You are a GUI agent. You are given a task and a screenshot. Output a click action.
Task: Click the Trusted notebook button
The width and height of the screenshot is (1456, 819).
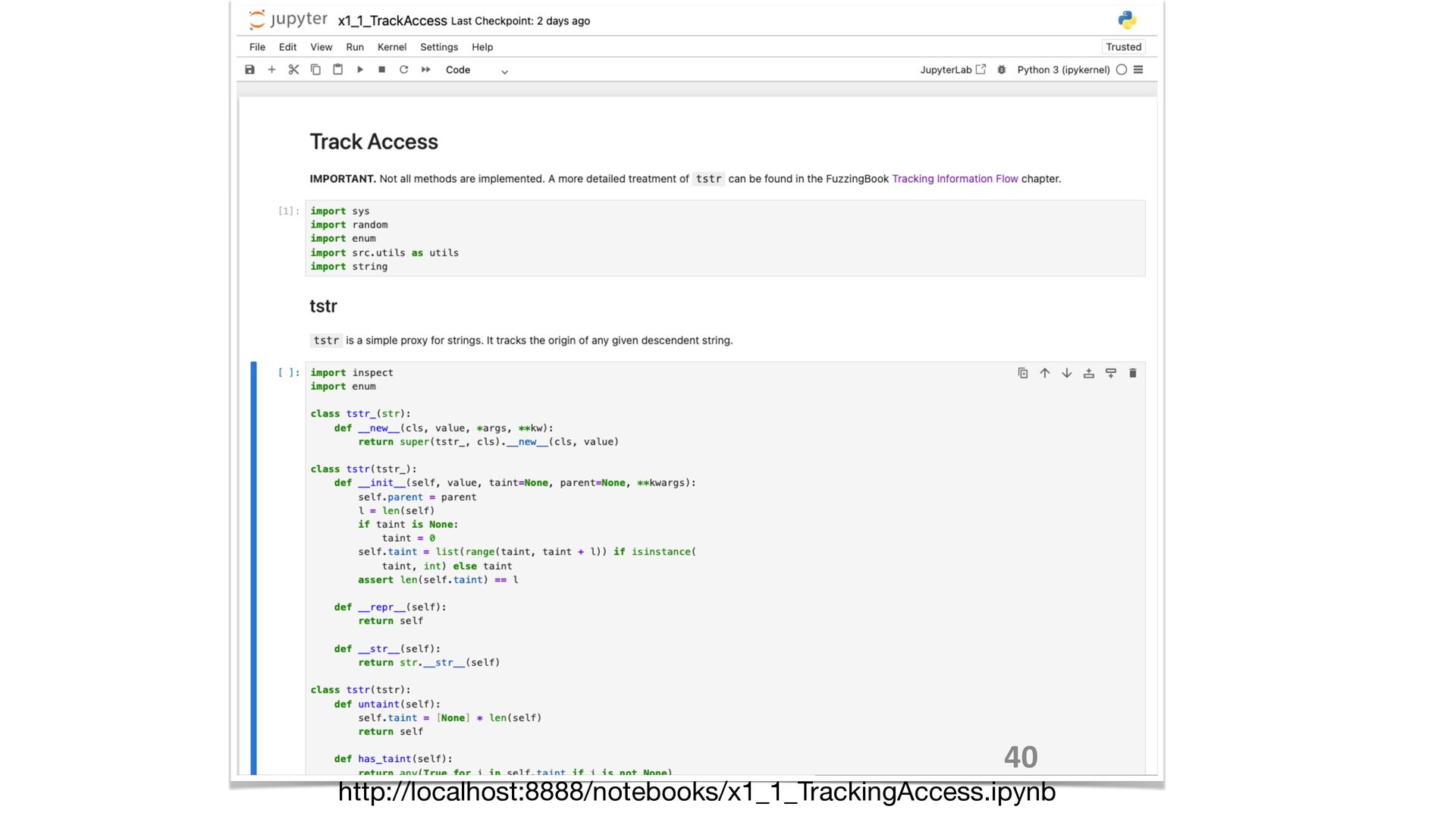point(1123,47)
